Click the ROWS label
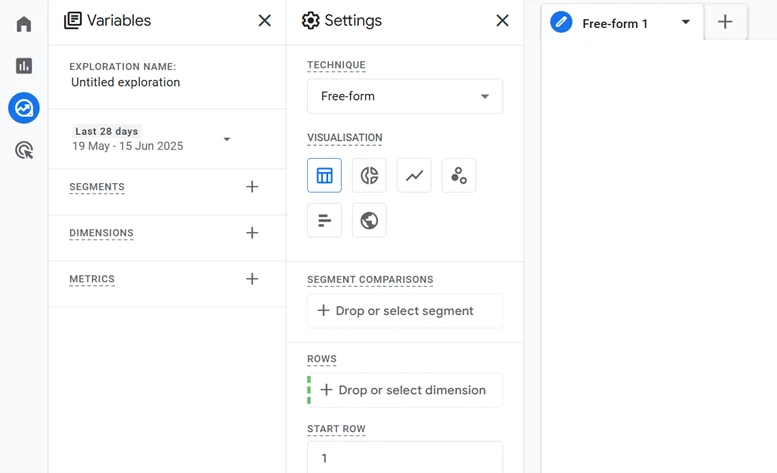The height and width of the screenshot is (473, 777). [x=322, y=359]
